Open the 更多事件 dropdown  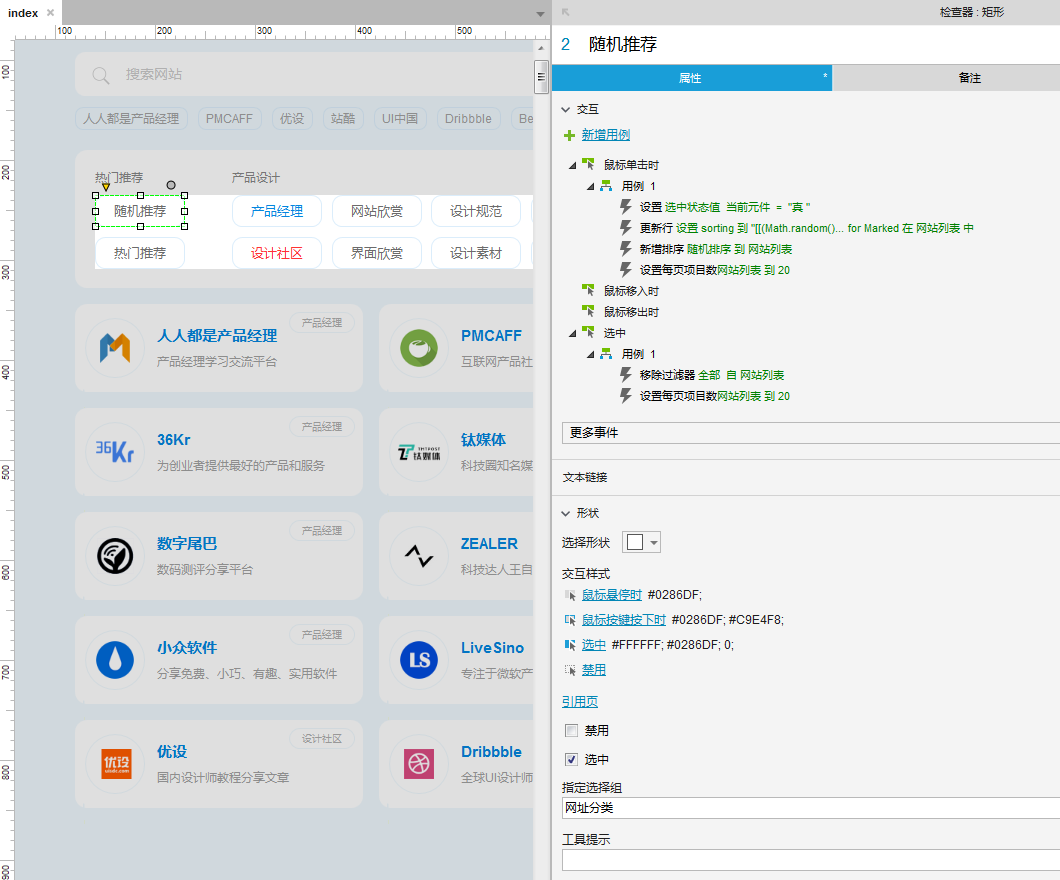click(811, 433)
